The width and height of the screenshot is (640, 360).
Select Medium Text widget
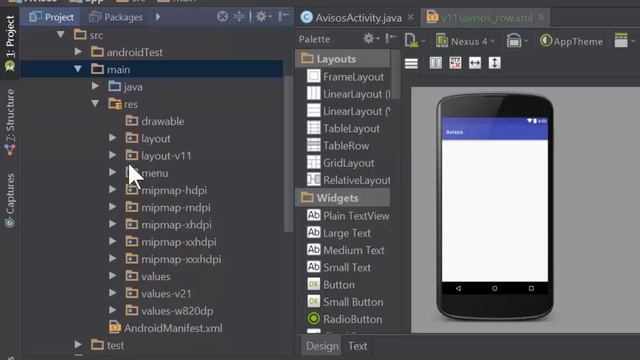pos(346,250)
